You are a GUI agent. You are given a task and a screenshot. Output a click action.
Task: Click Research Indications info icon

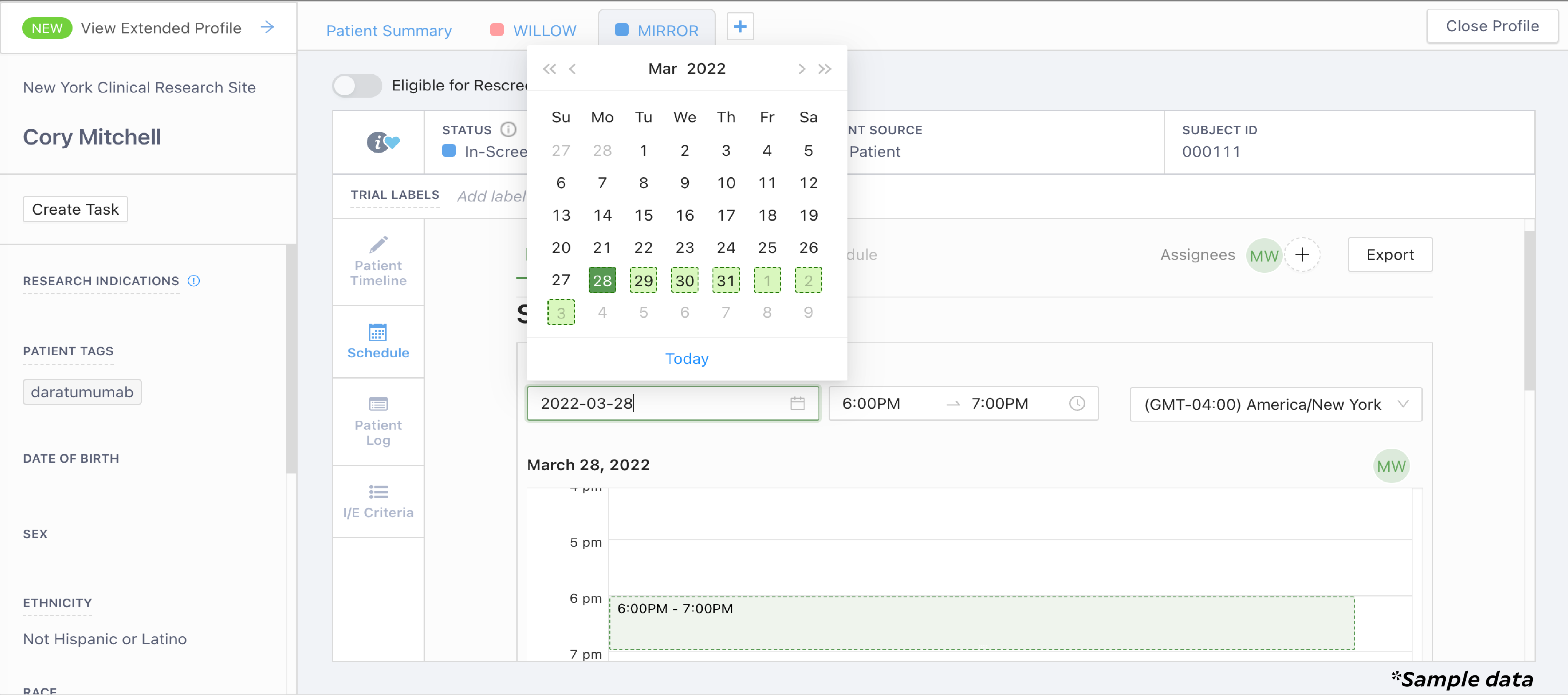click(193, 281)
